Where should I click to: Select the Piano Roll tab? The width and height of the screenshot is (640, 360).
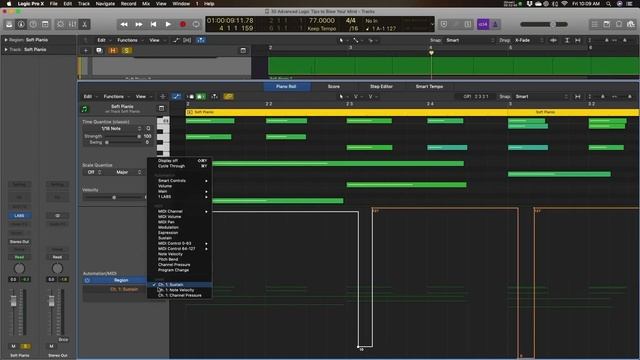coord(286,87)
